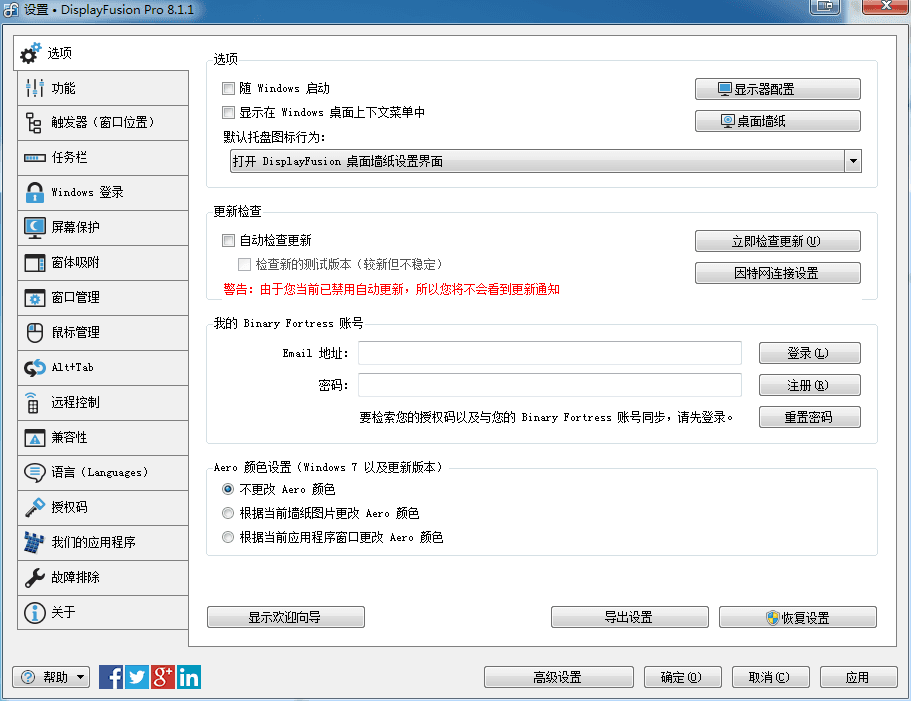Go to the 兼容性 tab

(x=103, y=438)
